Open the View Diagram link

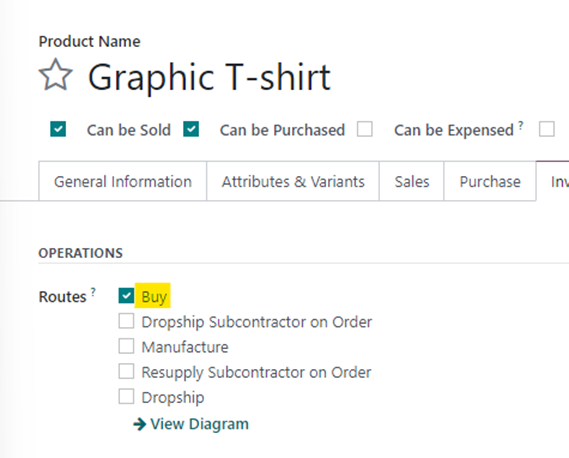(x=191, y=424)
